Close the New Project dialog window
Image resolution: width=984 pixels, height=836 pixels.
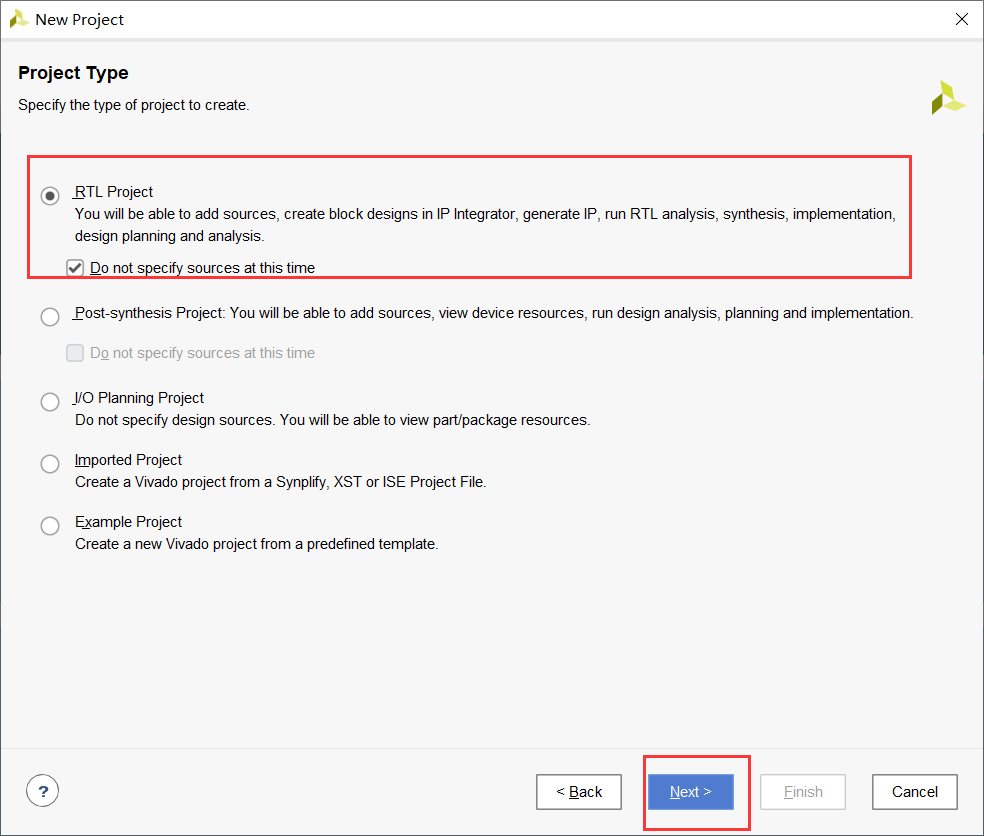tap(961, 19)
